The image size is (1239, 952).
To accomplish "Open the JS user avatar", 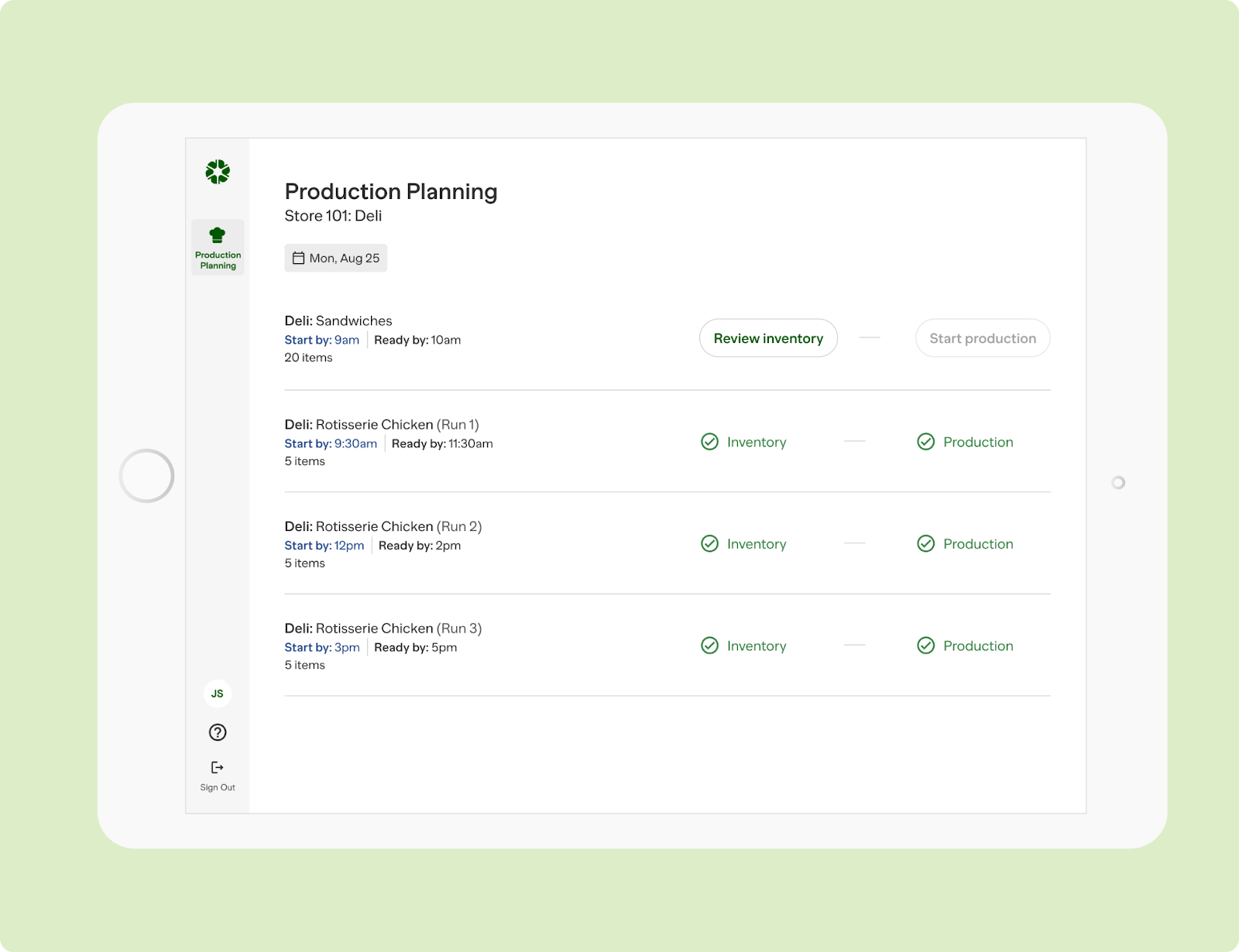I will 218,693.
